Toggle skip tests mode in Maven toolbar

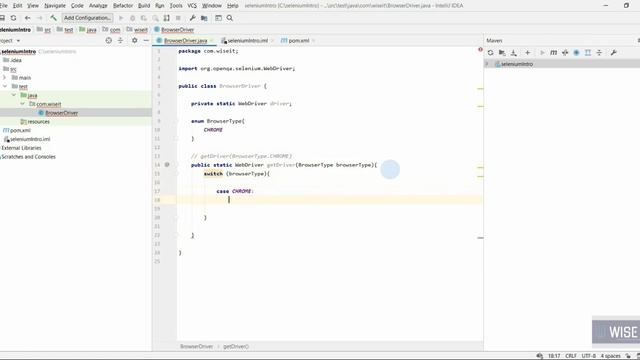576,53
